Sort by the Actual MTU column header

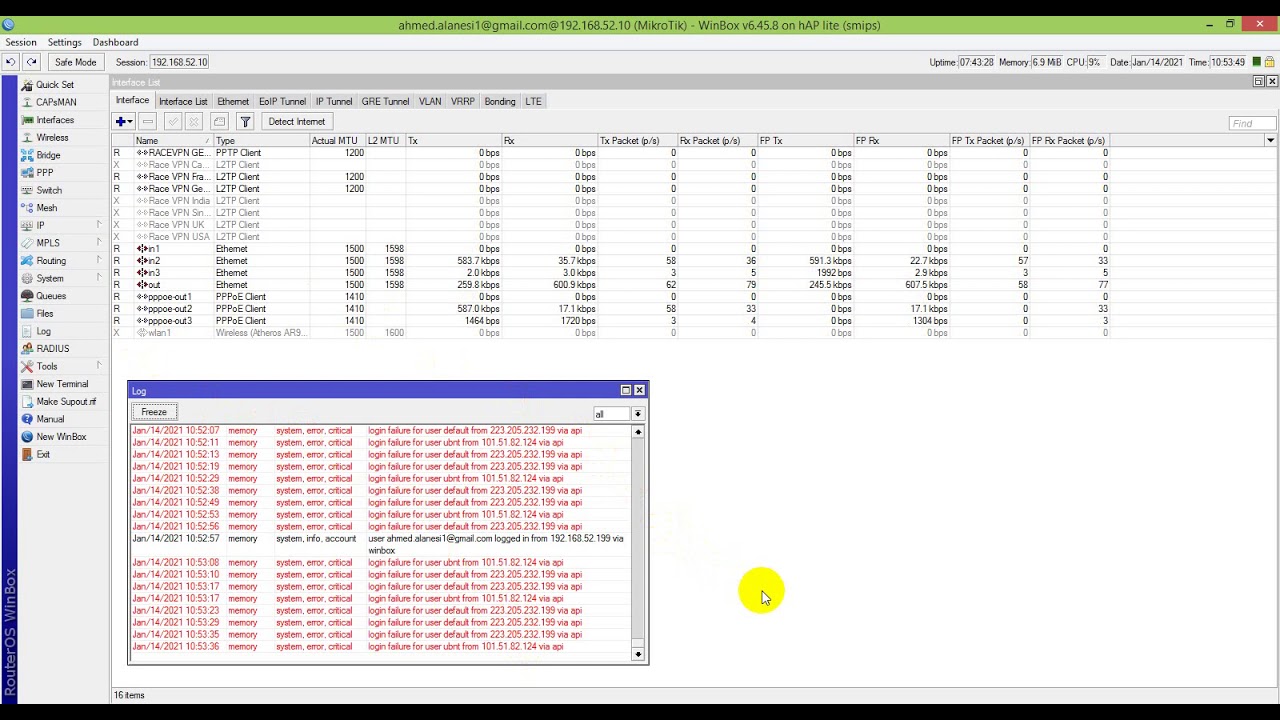click(337, 141)
